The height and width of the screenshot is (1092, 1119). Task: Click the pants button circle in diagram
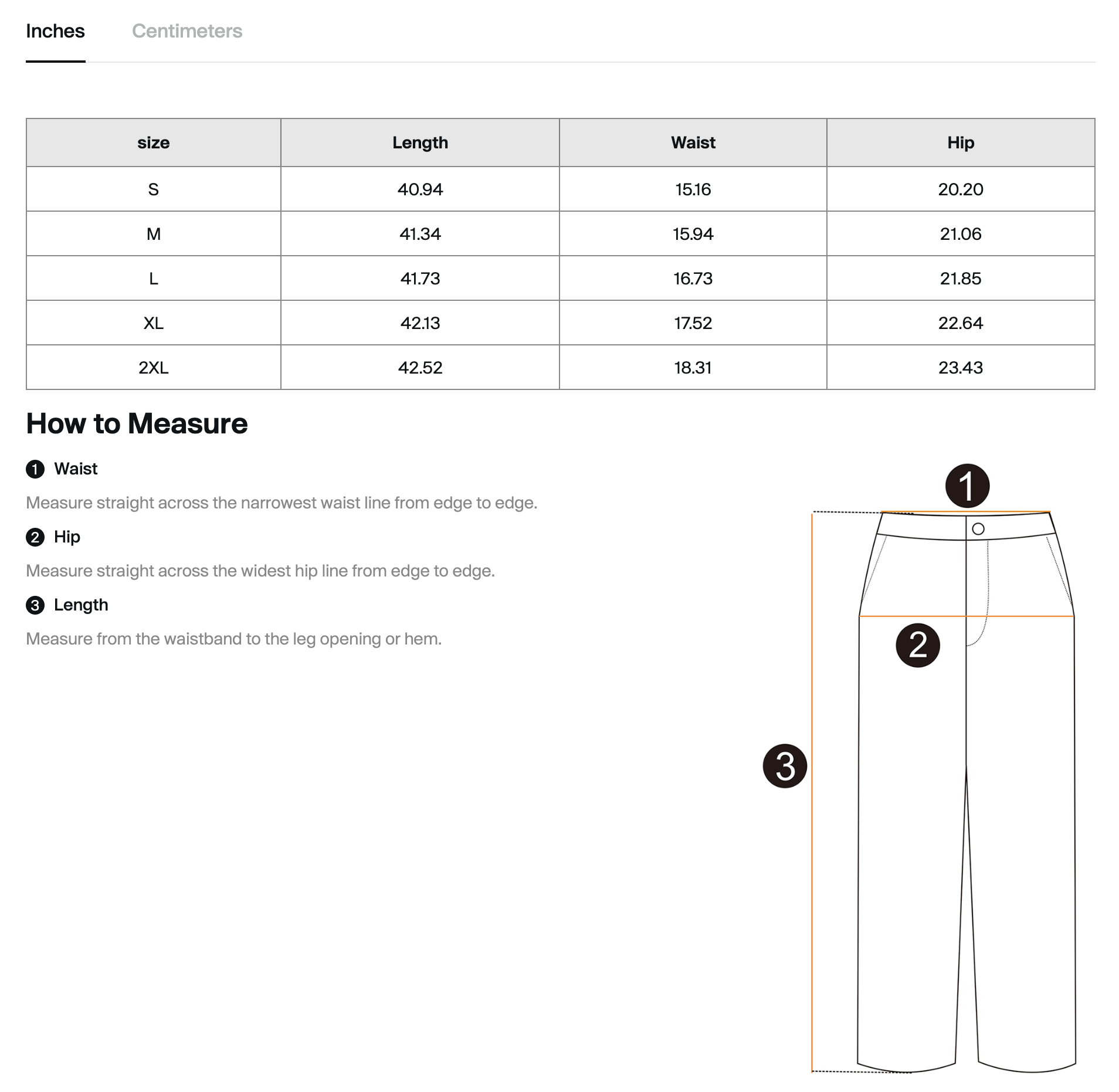click(978, 529)
